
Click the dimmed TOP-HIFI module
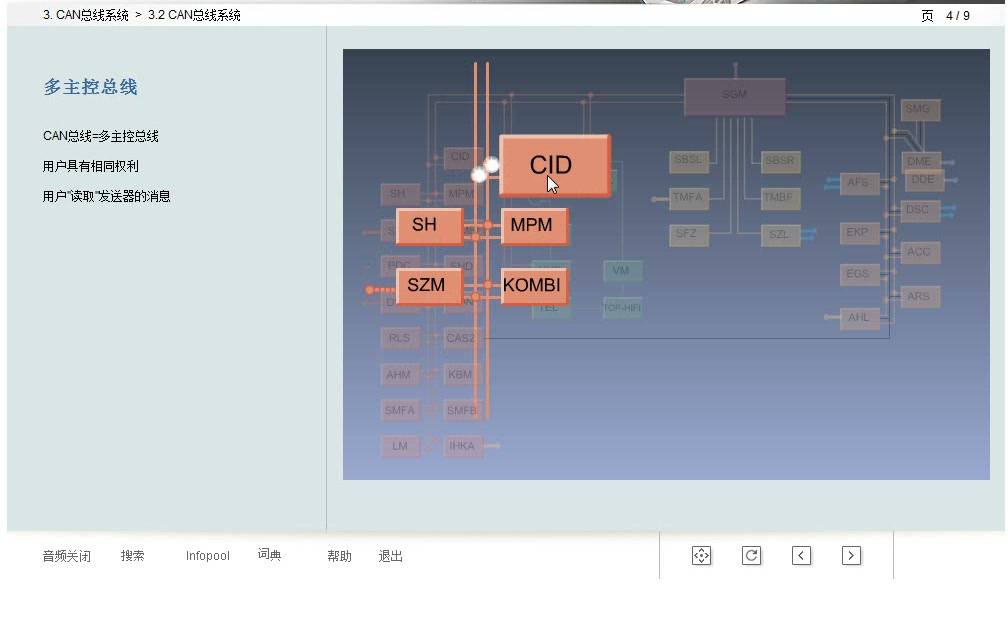pyautogui.click(x=622, y=307)
